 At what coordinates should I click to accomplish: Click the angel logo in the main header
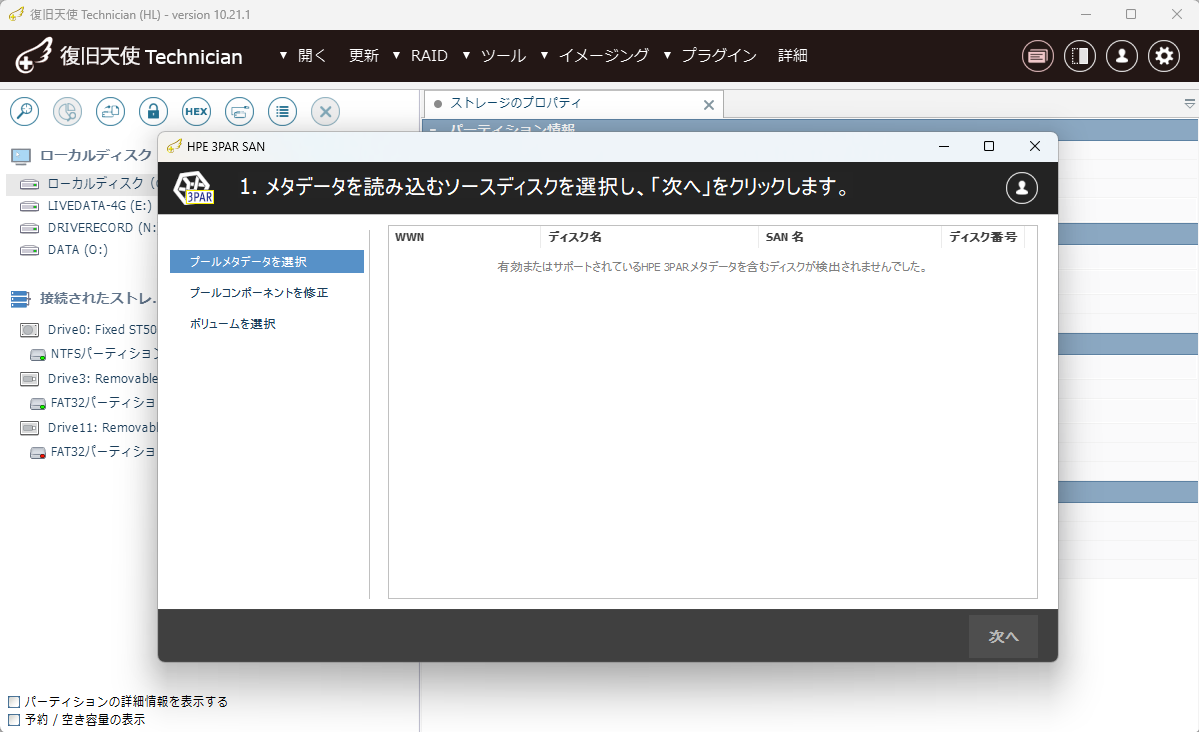(34, 56)
